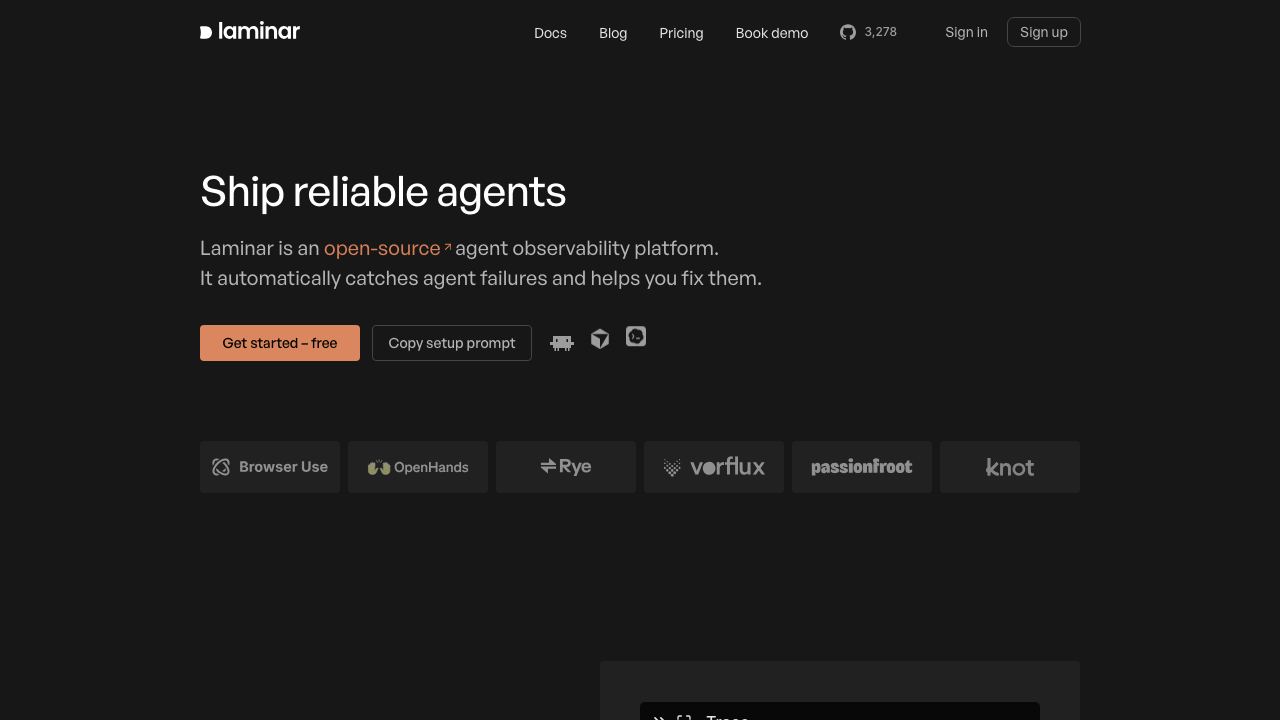1280x720 pixels.
Task: Click the passionfroot logo tile
Action: pos(862,467)
